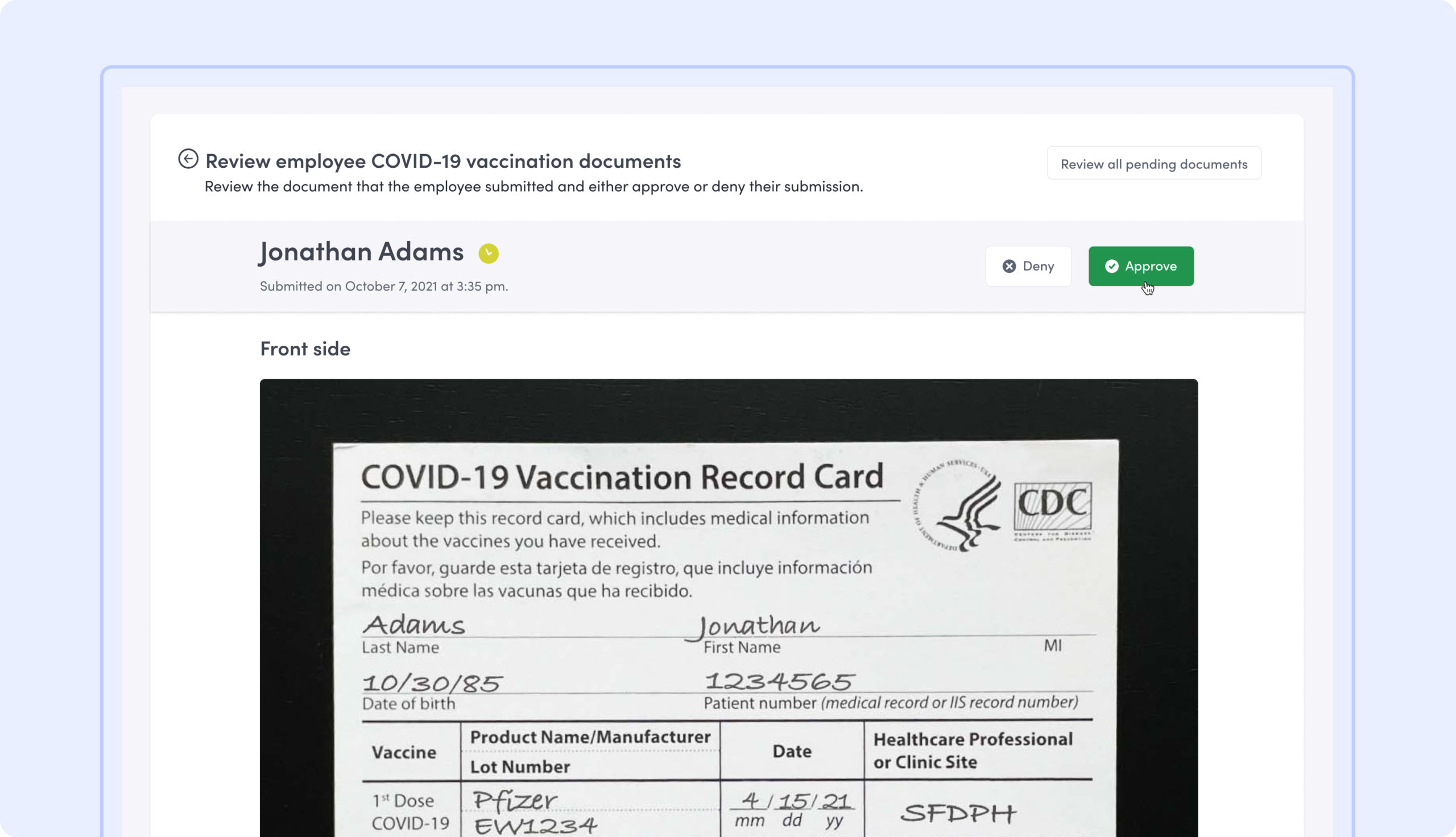The image size is (1456, 837).
Task: Click the yellow pending status clock icon
Action: pyautogui.click(x=488, y=254)
